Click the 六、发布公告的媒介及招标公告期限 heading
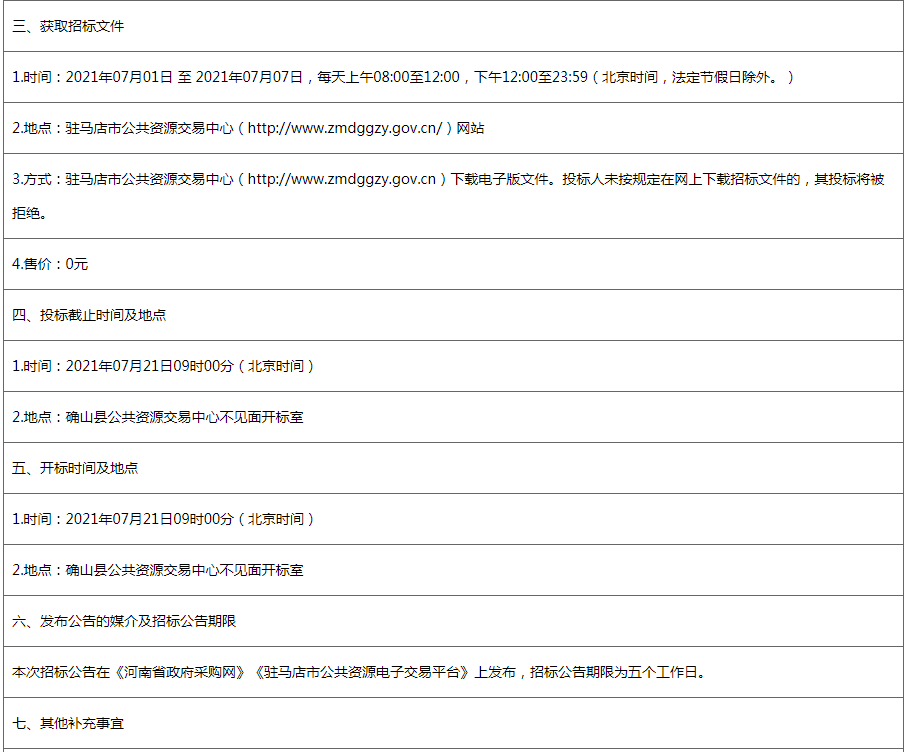 coord(124,621)
